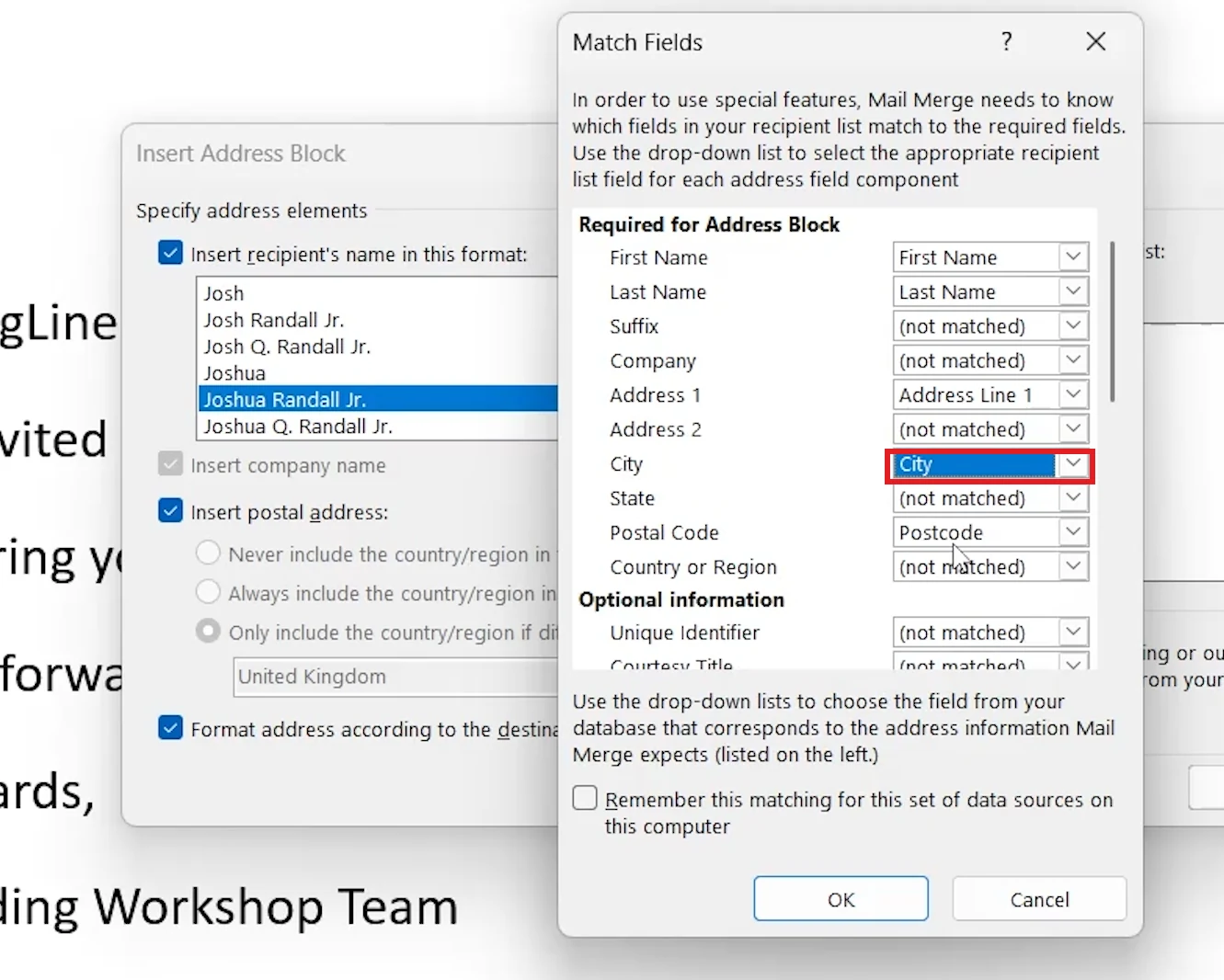Click the Match Fields list scrollbar
1224x980 pixels.
click(x=1112, y=322)
